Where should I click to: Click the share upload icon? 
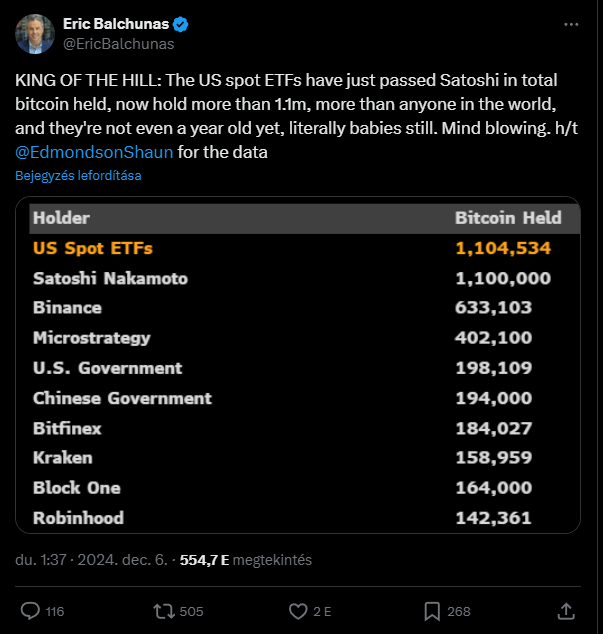point(566,611)
